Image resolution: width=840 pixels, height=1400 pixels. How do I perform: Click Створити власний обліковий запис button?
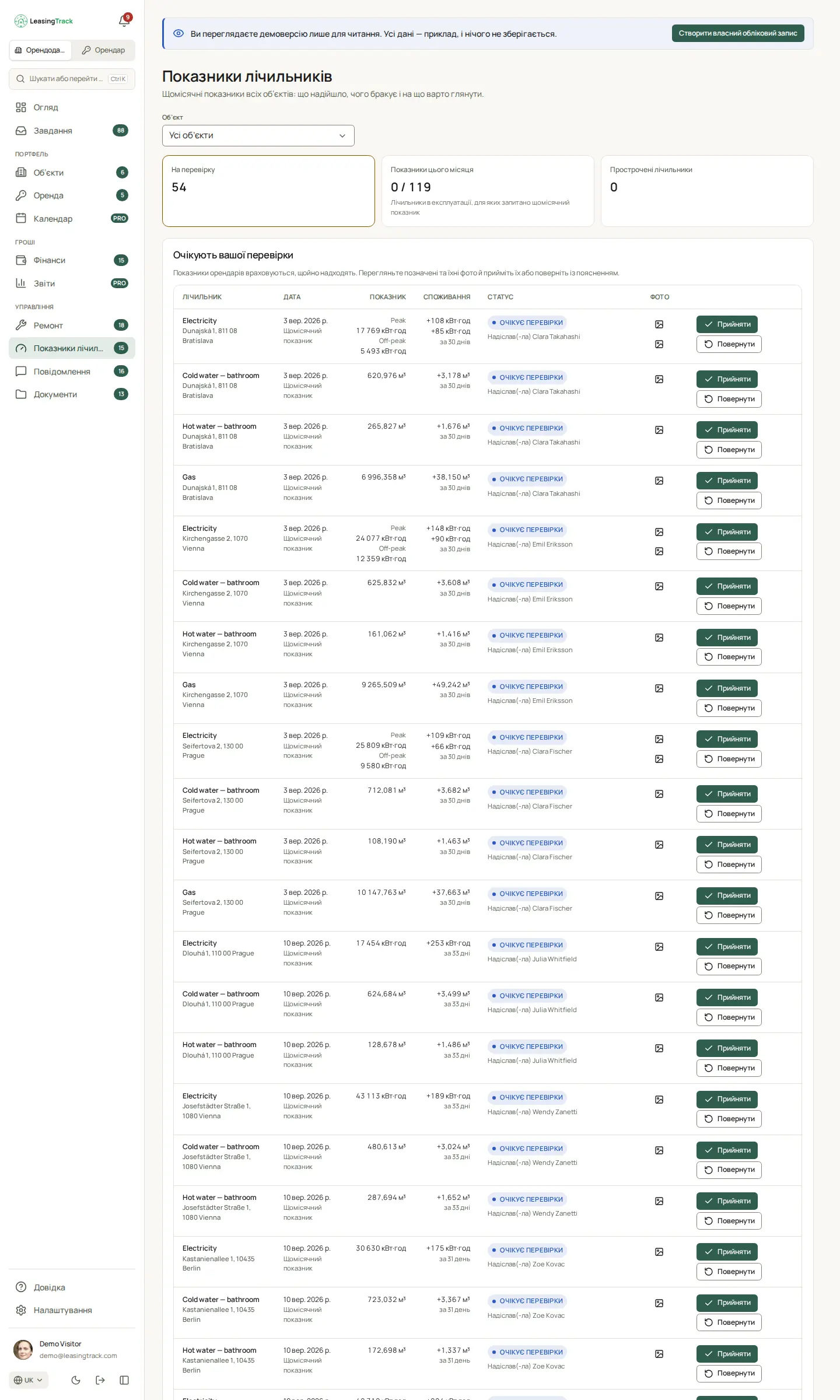[x=738, y=33]
